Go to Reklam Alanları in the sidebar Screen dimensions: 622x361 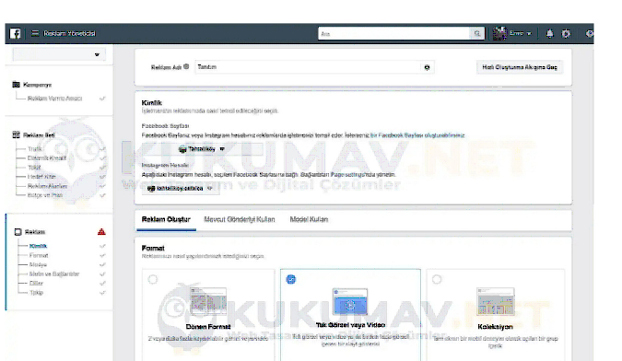[x=47, y=186]
